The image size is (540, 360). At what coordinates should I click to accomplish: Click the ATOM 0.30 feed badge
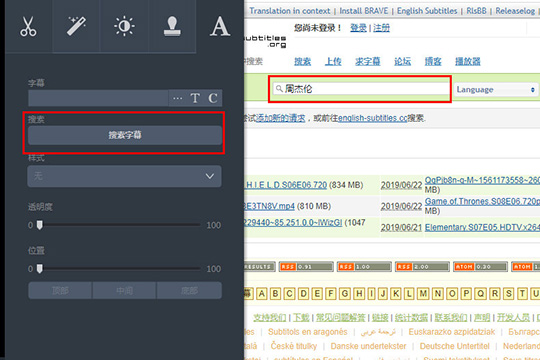click(x=480, y=267)
